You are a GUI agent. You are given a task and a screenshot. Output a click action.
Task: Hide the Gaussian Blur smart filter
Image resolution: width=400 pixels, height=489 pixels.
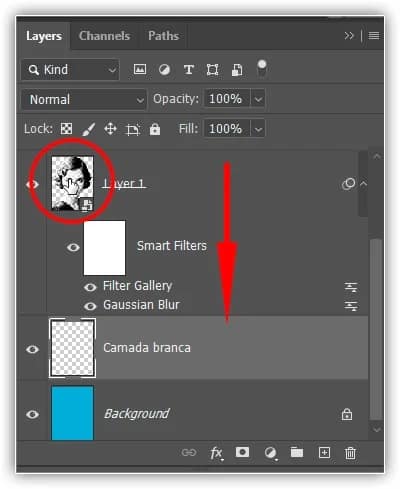coord(90,306)
